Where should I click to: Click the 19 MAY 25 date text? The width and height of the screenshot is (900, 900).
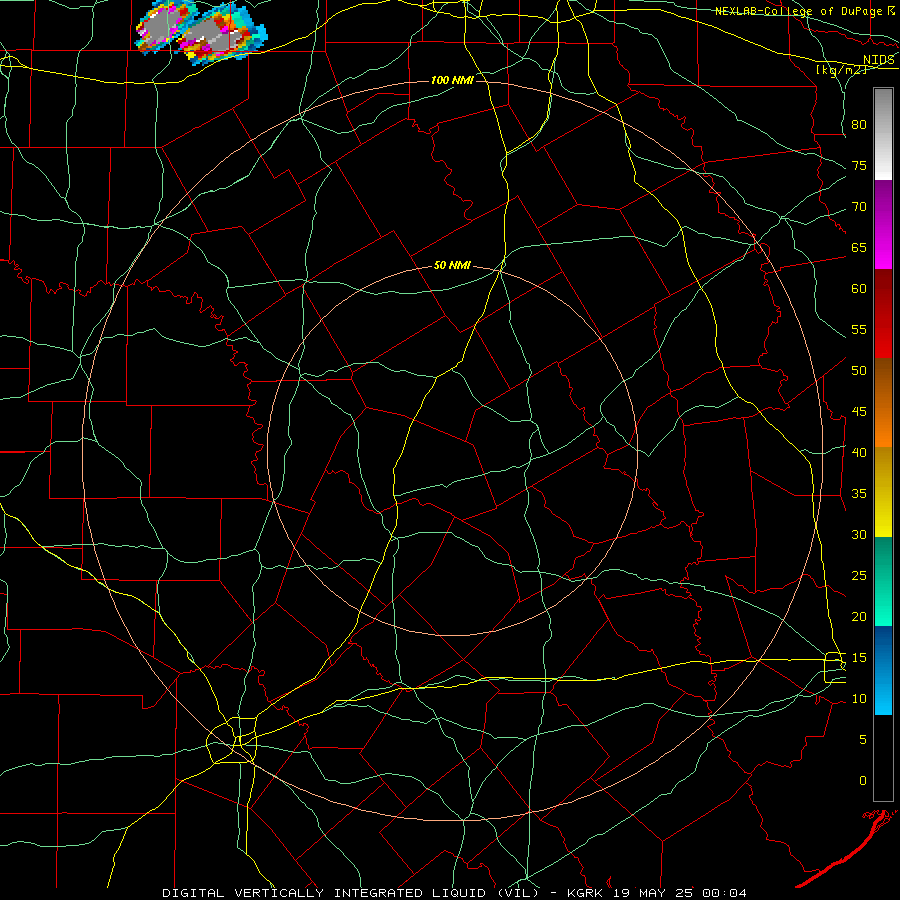(x=654, y=893)
